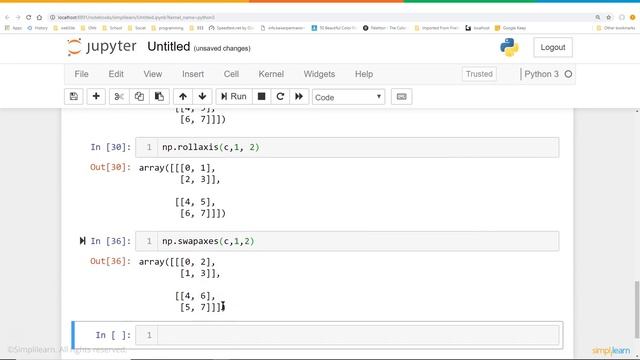The width and height of the screenshot is (640, 360).
Task: Rename notebook by clicking Untitled title
Action: [x=169, y=47]
